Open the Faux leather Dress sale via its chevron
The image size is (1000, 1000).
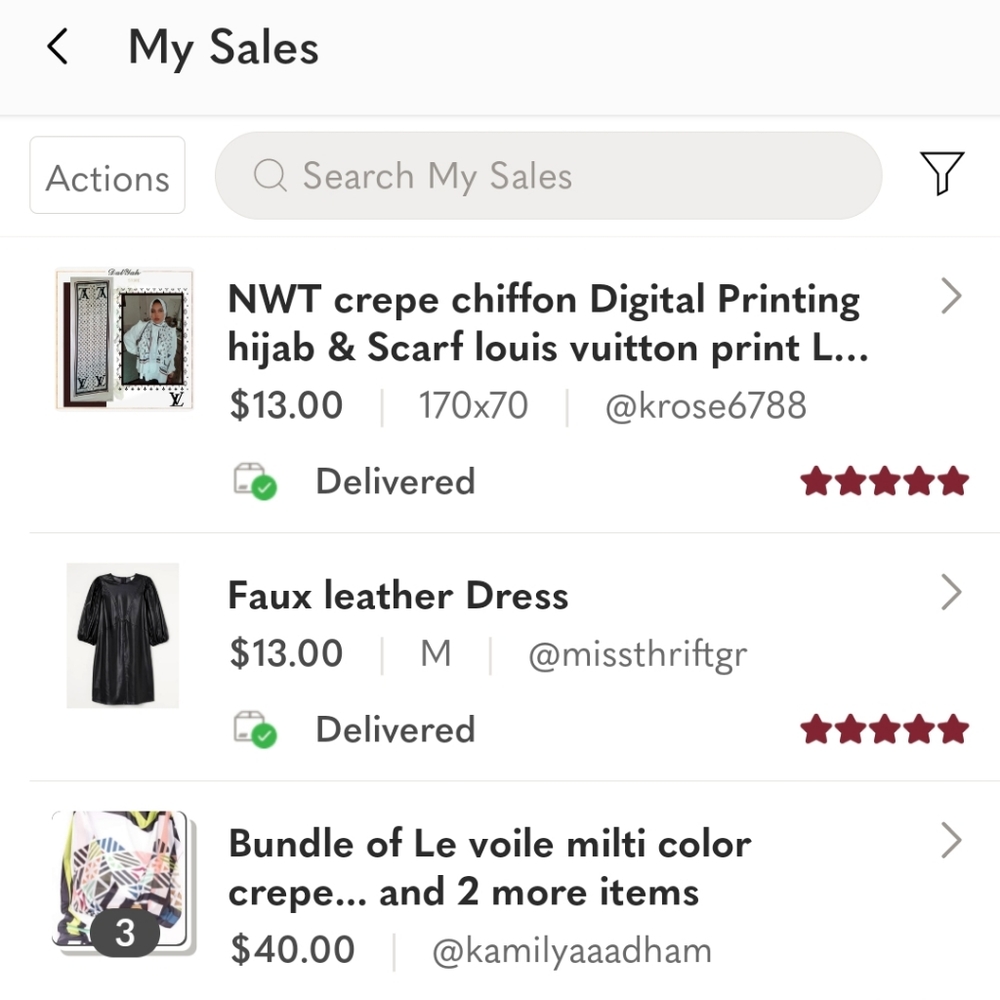pos(950,592)
